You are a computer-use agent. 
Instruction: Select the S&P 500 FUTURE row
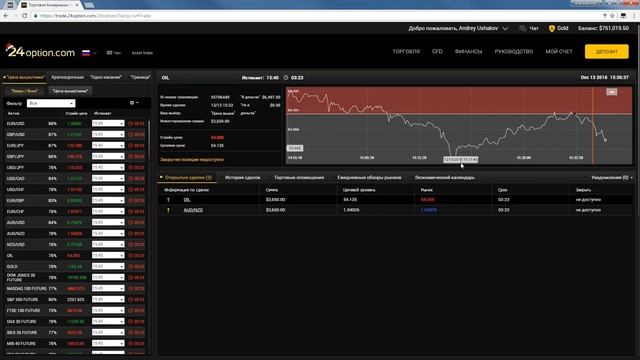click(x=76, y=300)
